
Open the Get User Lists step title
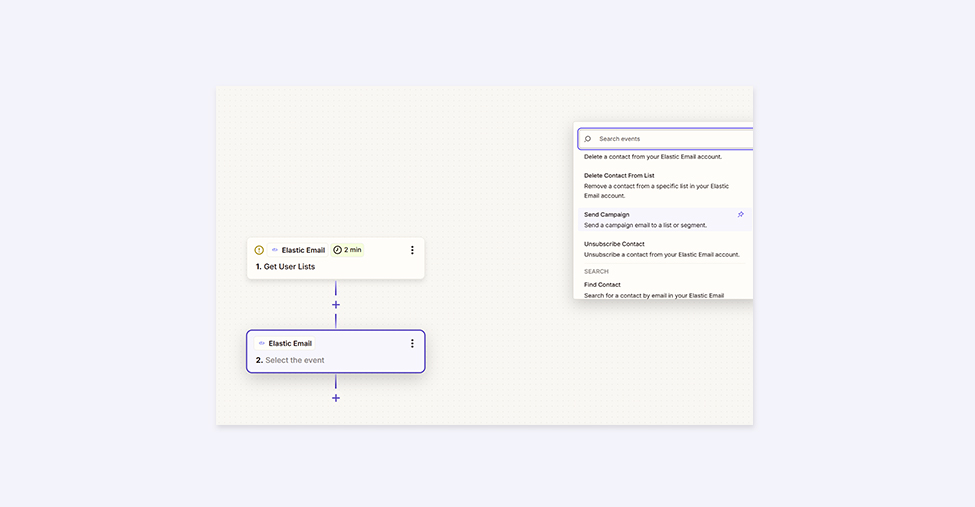(x=289, y=267)
